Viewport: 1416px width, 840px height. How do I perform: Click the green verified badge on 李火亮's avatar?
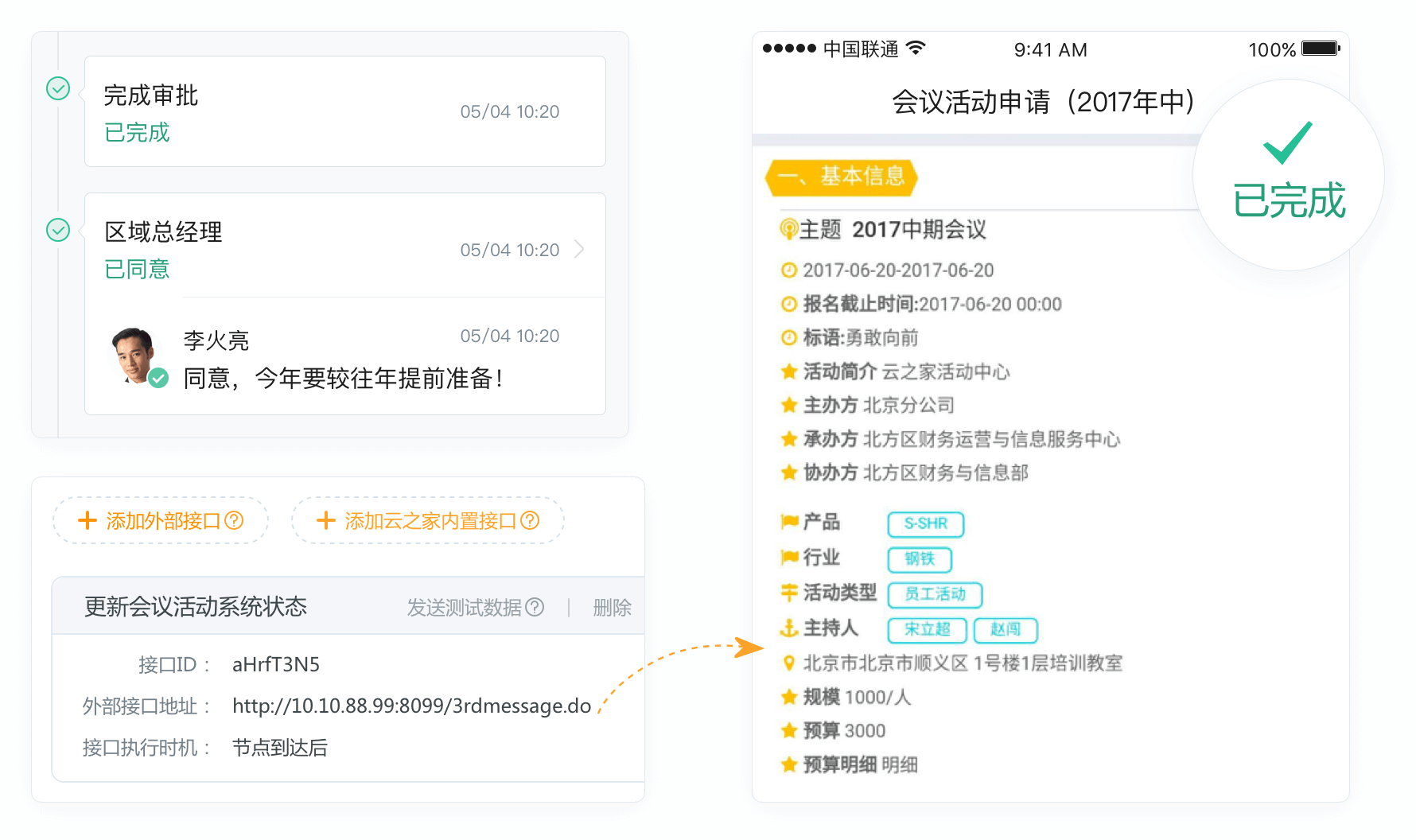[x=159, y=378]
